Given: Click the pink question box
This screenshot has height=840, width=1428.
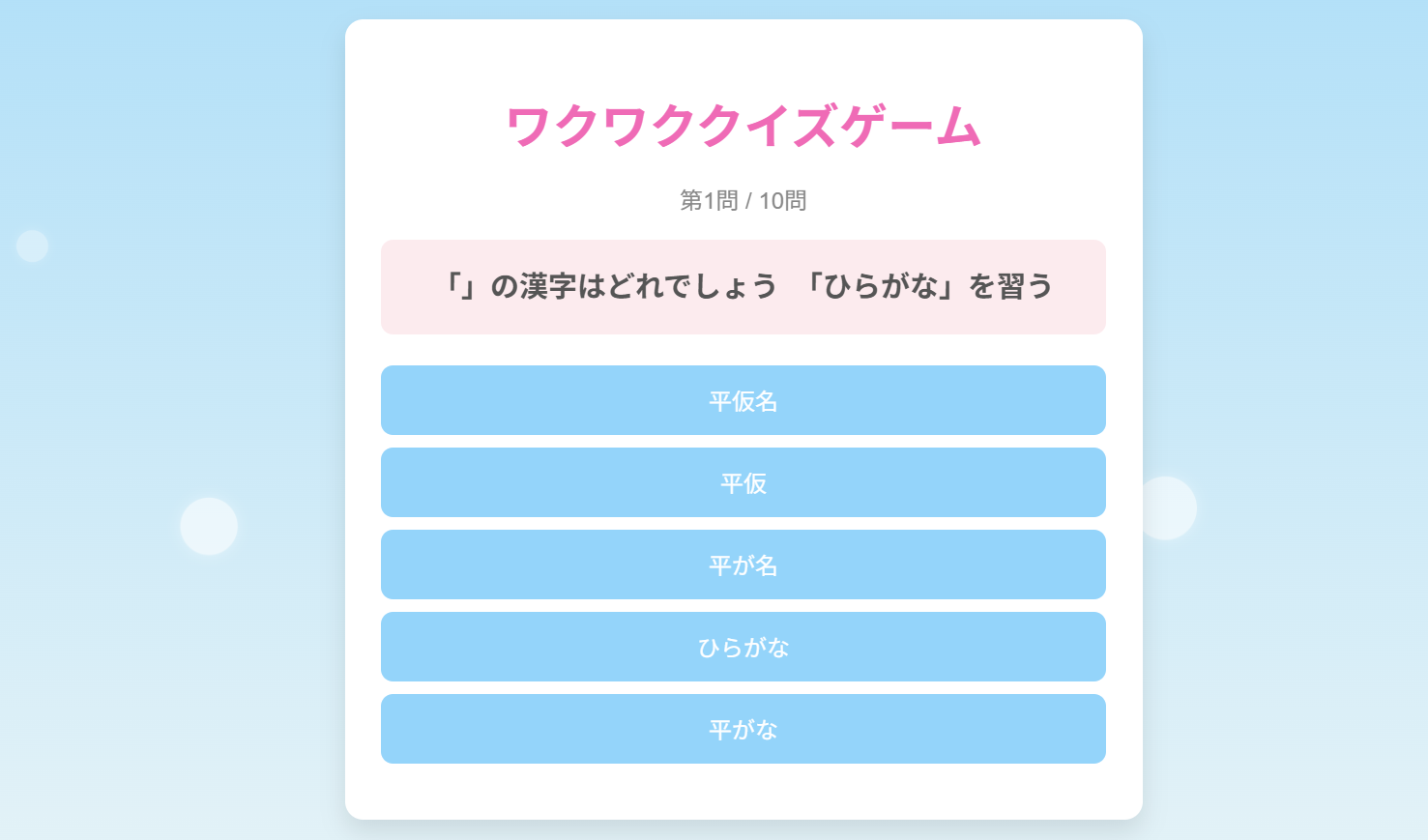Looking at the screenshot, I should point(743,311).
